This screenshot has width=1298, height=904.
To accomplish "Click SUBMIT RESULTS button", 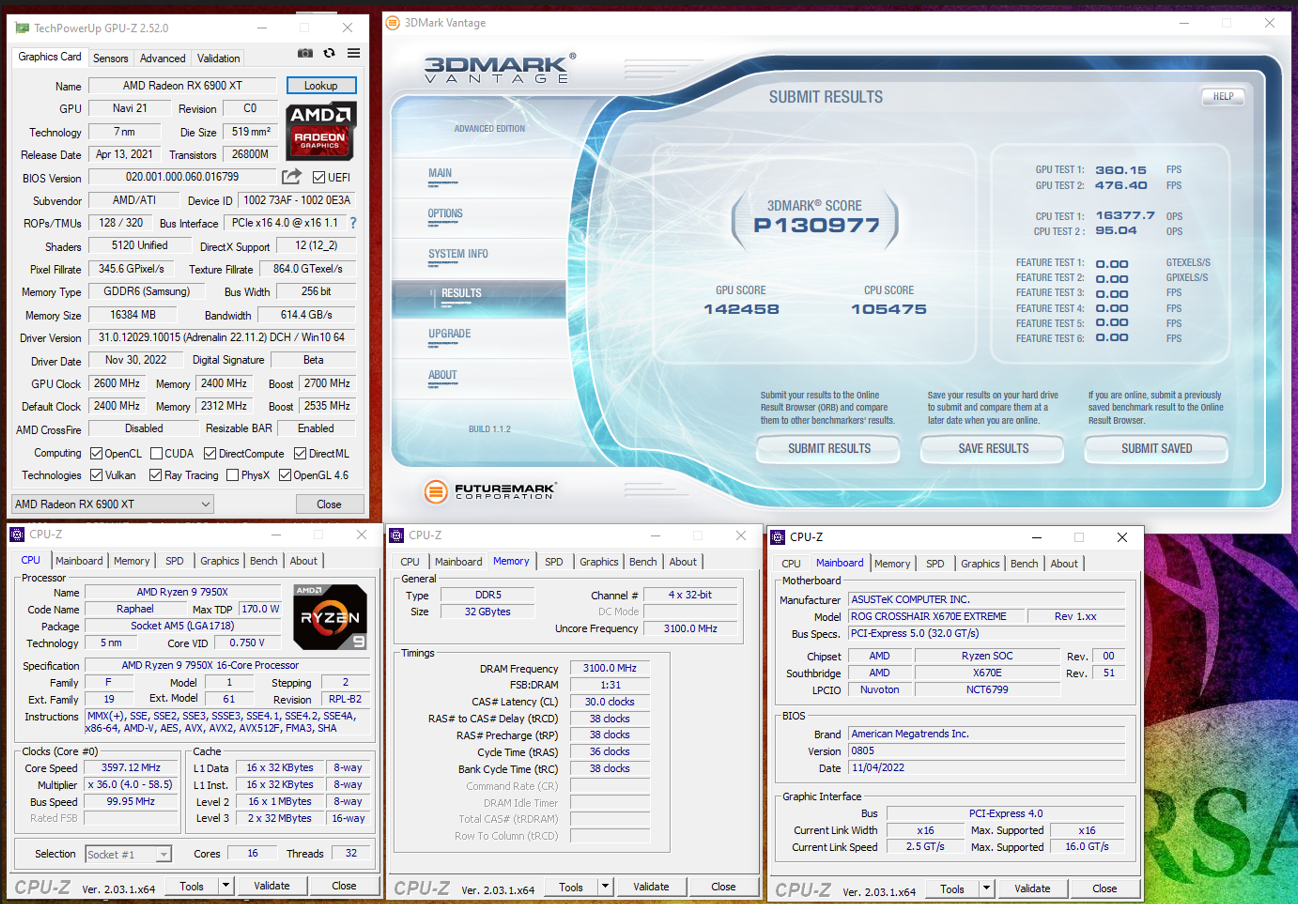I will point(828,449).
